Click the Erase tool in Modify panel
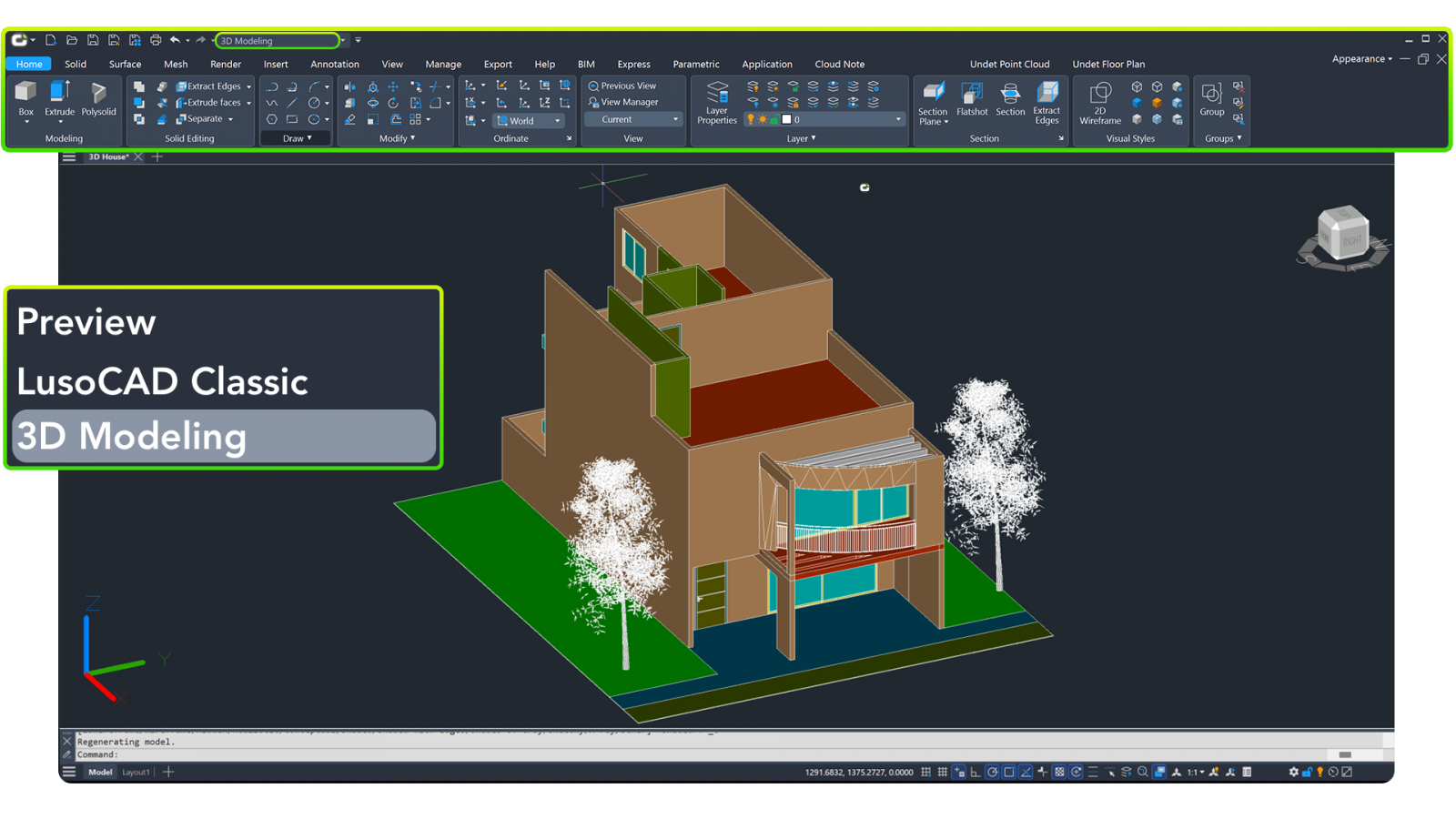This screenshot has height=819, width=1456. (350, 119)
